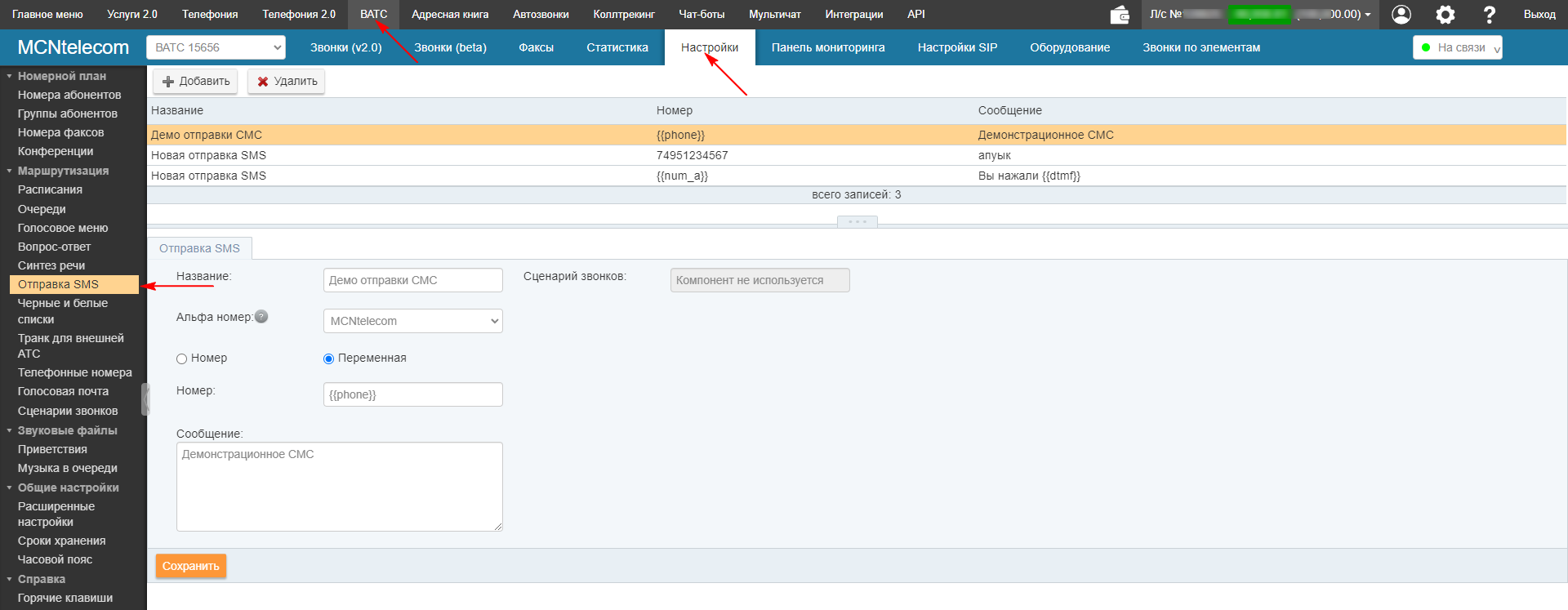
Task: Collapse the Номерной план section
Action: [x=10, y=76]
